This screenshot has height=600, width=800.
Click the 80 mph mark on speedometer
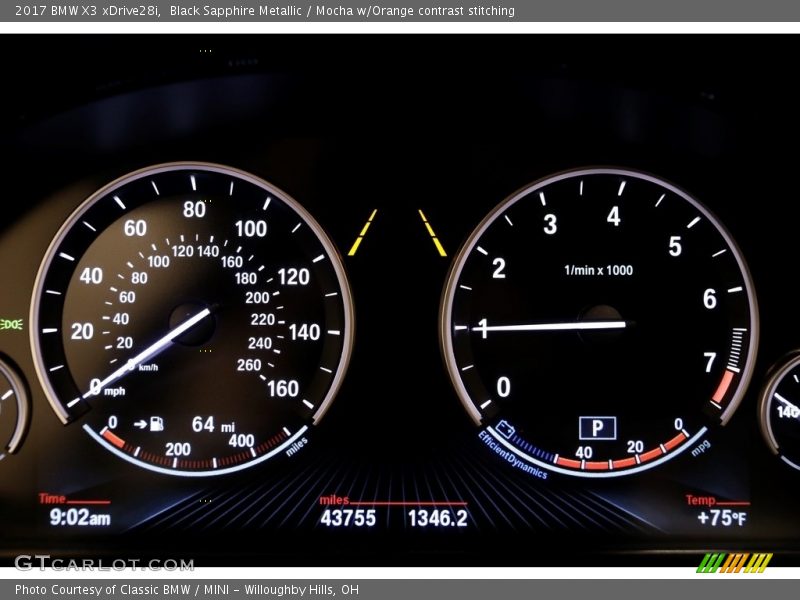(194, 210)
